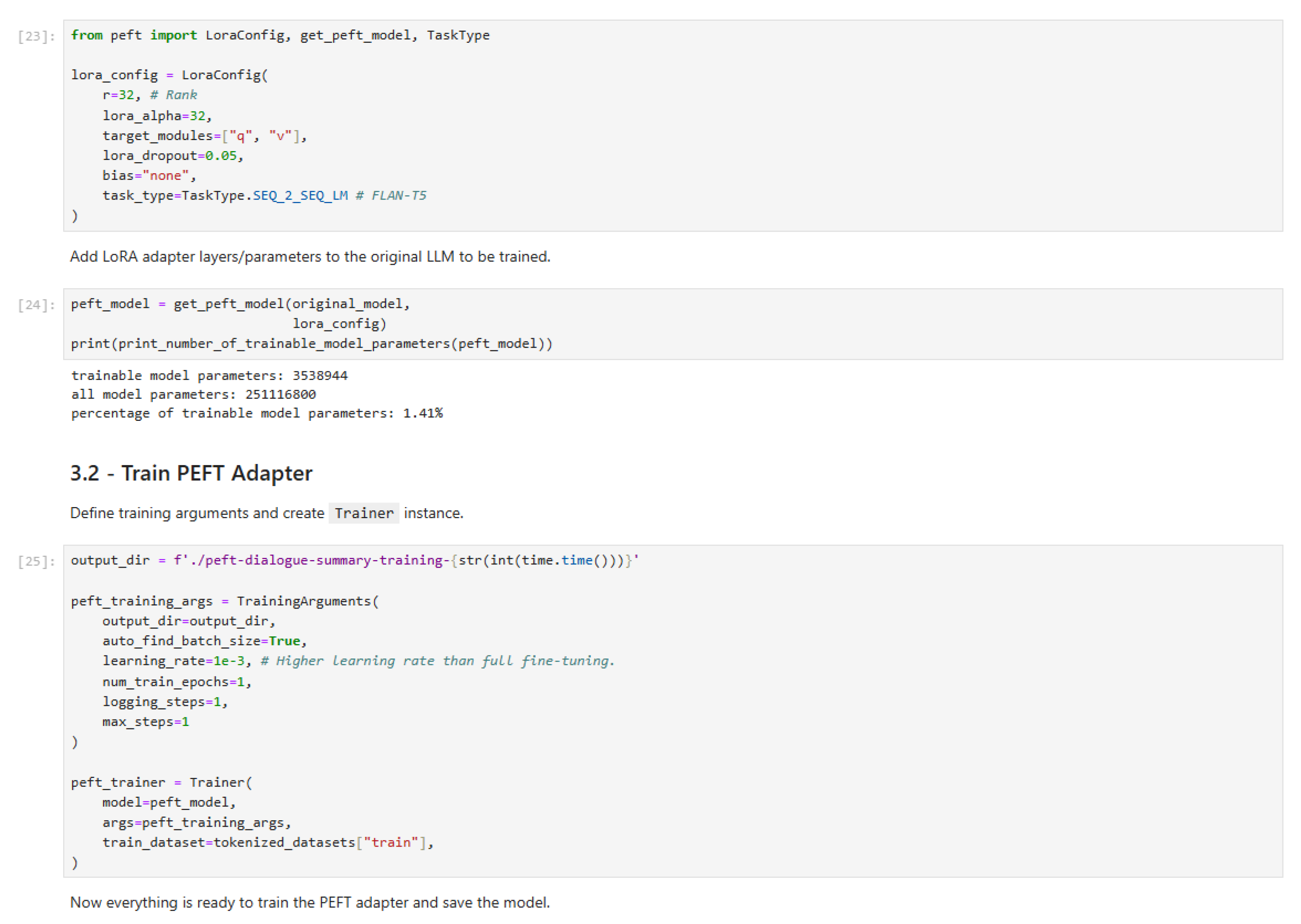Click the target_modules line

[204, 135]
